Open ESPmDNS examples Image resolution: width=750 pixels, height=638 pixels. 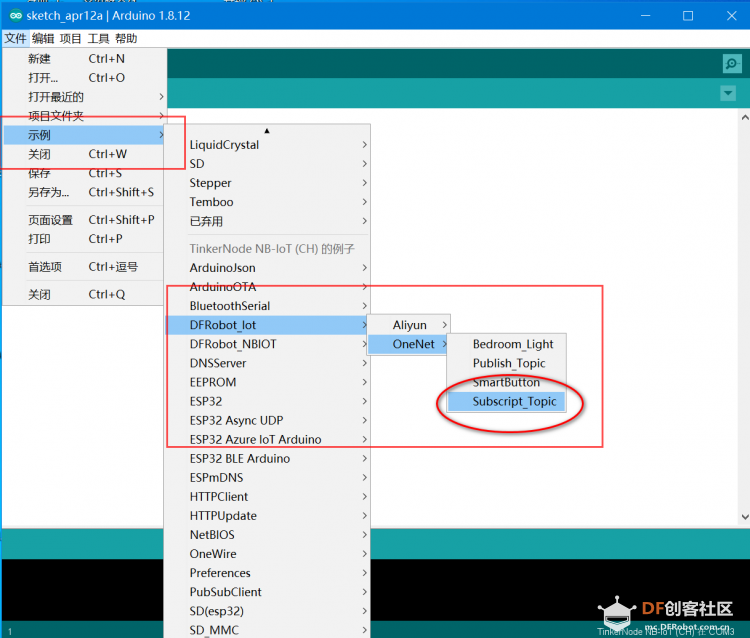(267, 478)
